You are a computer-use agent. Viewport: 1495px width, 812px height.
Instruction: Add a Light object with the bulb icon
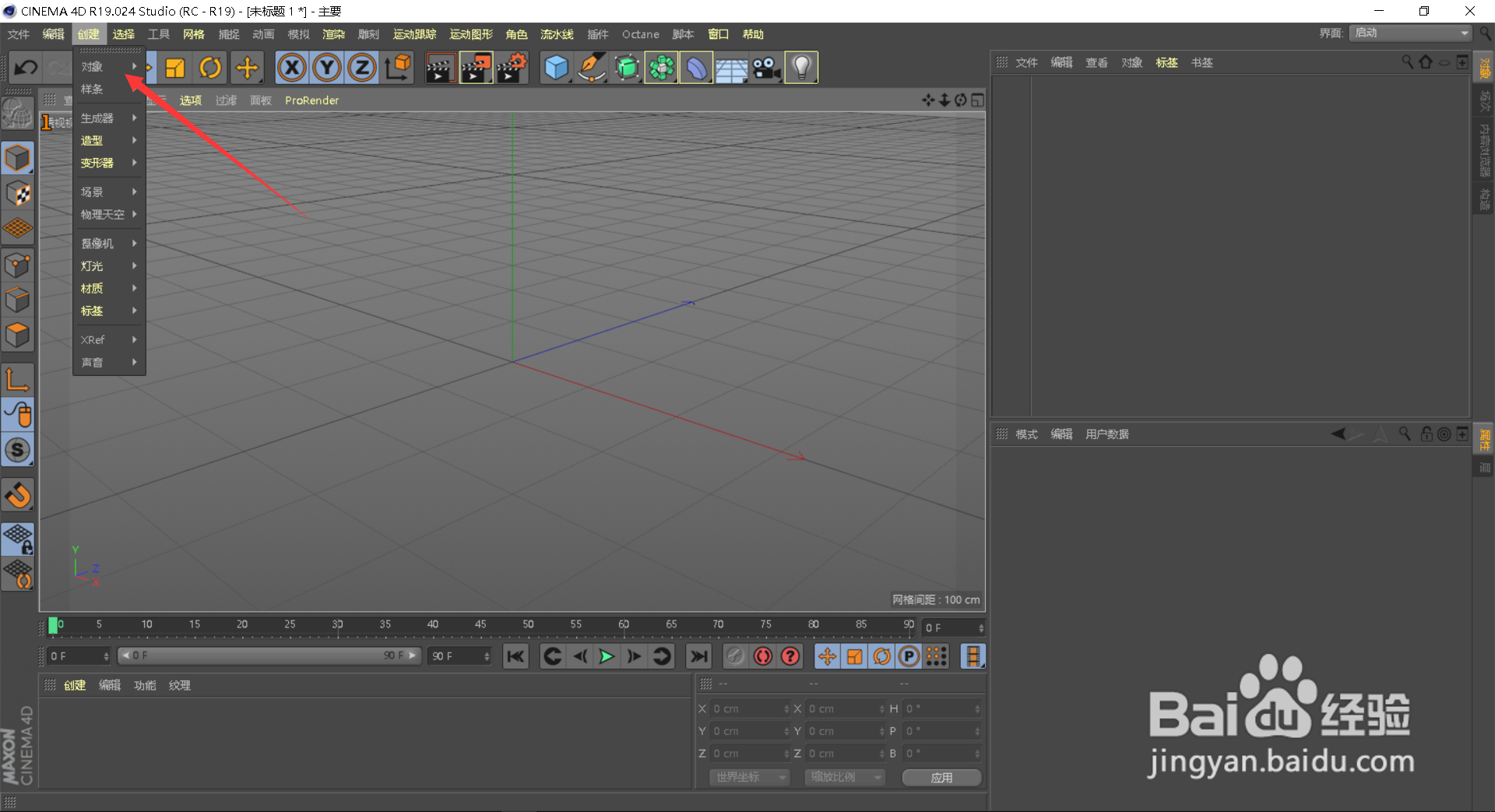[802, 68]
